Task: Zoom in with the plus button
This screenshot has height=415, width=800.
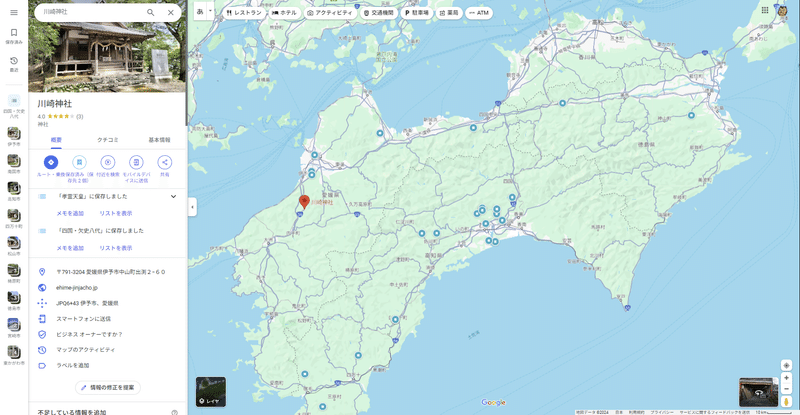Action: coord(786,378)
